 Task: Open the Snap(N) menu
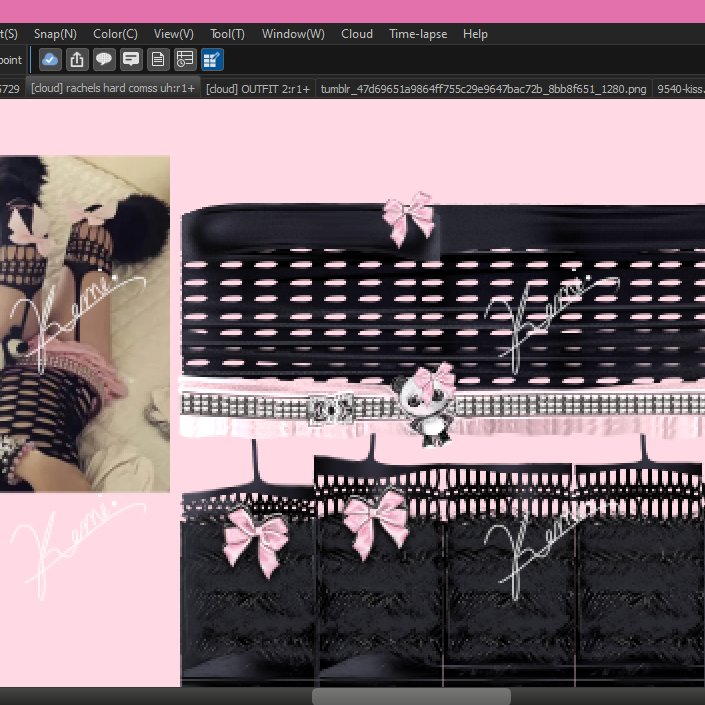tap(55, 34)
